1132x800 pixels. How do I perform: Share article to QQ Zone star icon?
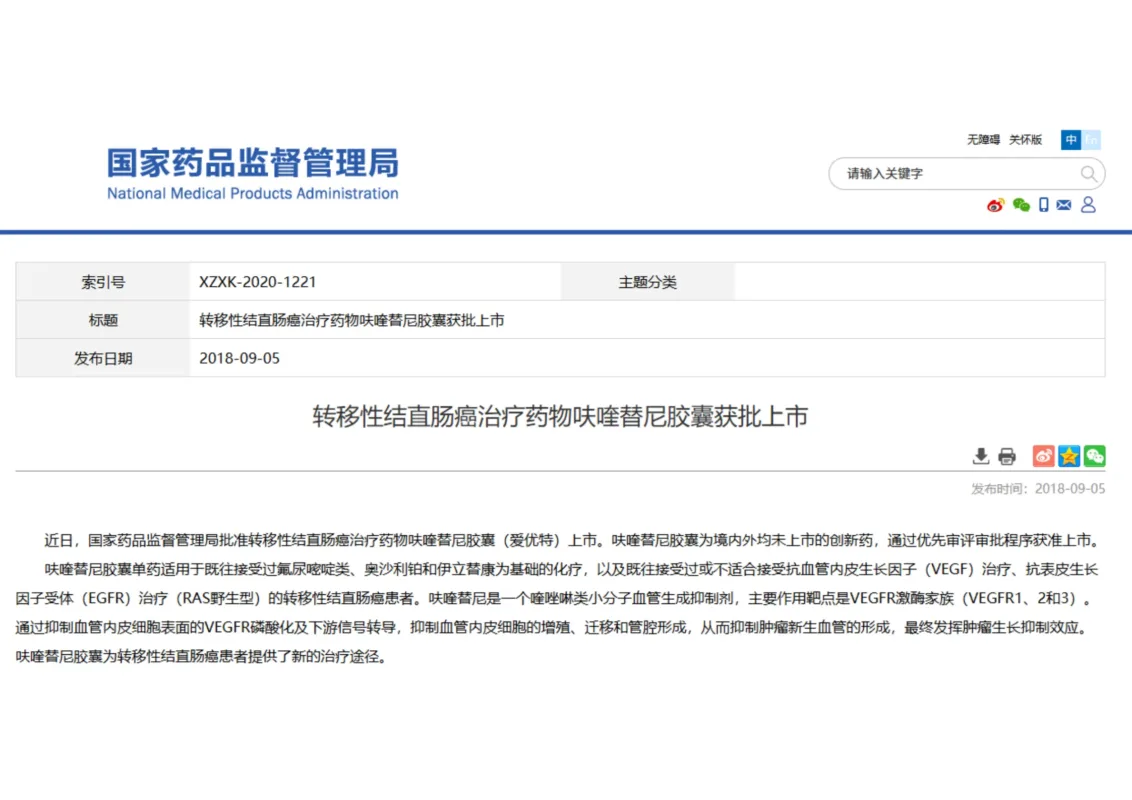point(1069,456)
